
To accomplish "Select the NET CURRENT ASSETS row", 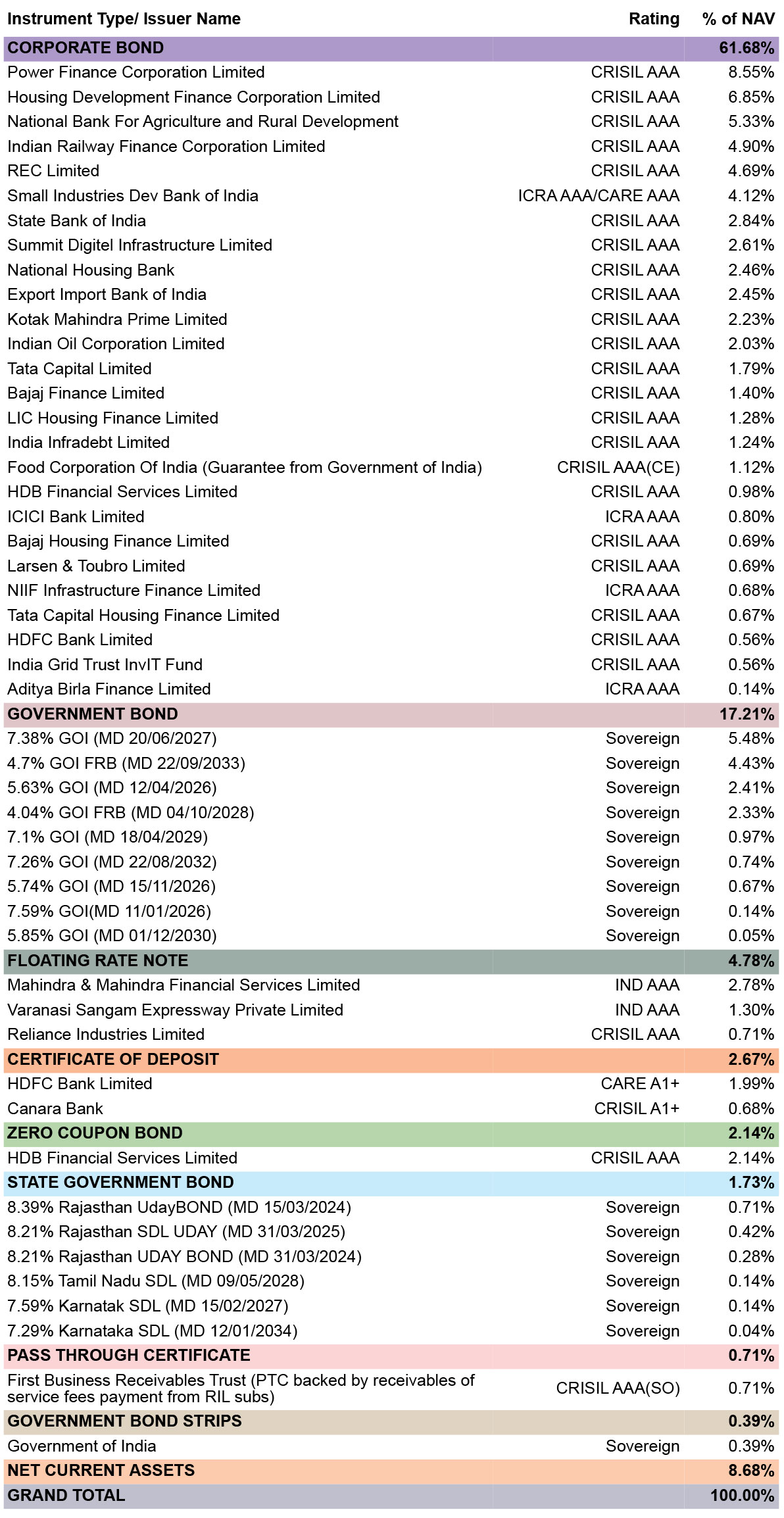I will [391, 1471].
